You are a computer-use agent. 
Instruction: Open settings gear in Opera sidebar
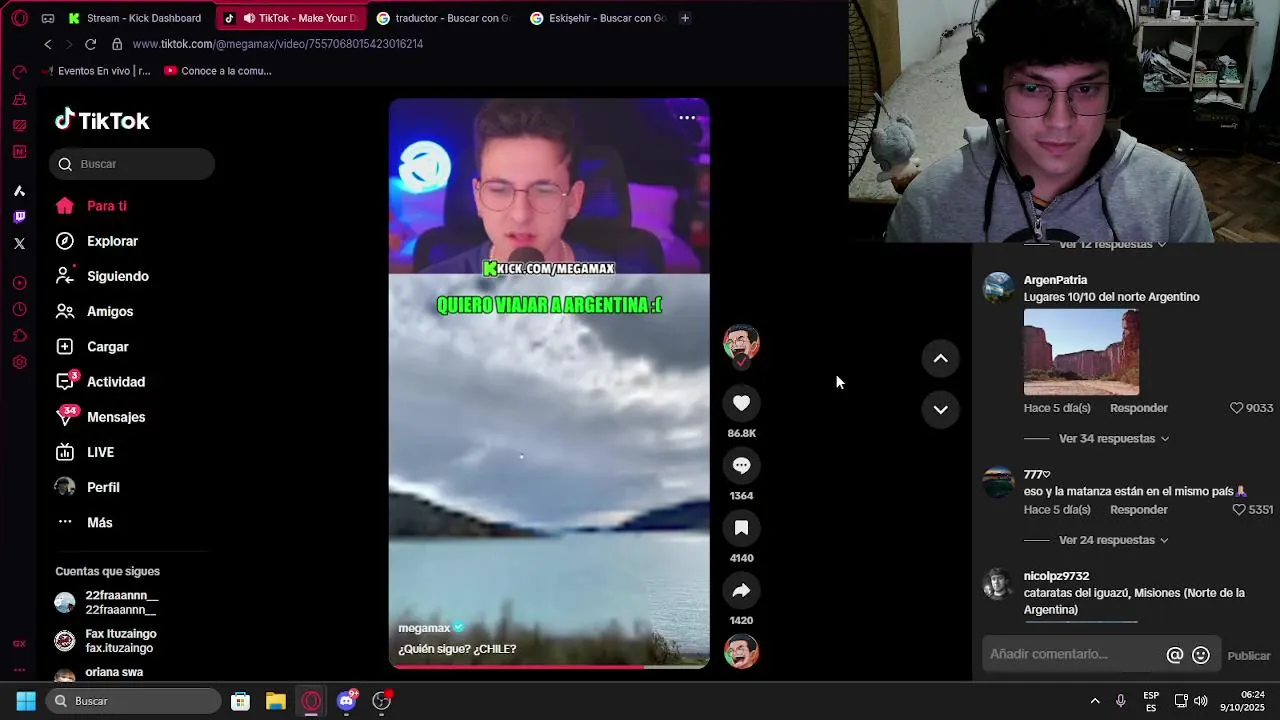coord(19,362)
